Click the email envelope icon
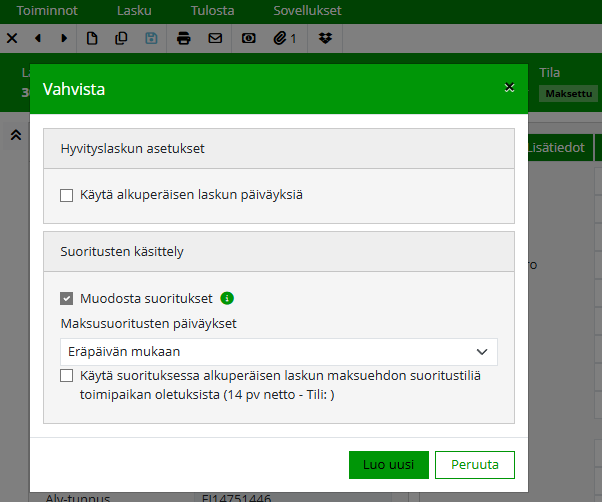 click(x=214, y=38)
